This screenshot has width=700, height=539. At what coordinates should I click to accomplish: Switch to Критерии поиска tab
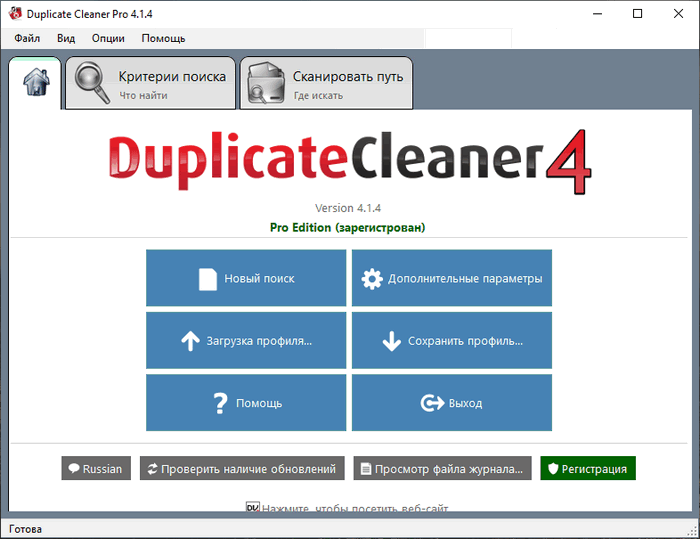click(x=150, y=83)
